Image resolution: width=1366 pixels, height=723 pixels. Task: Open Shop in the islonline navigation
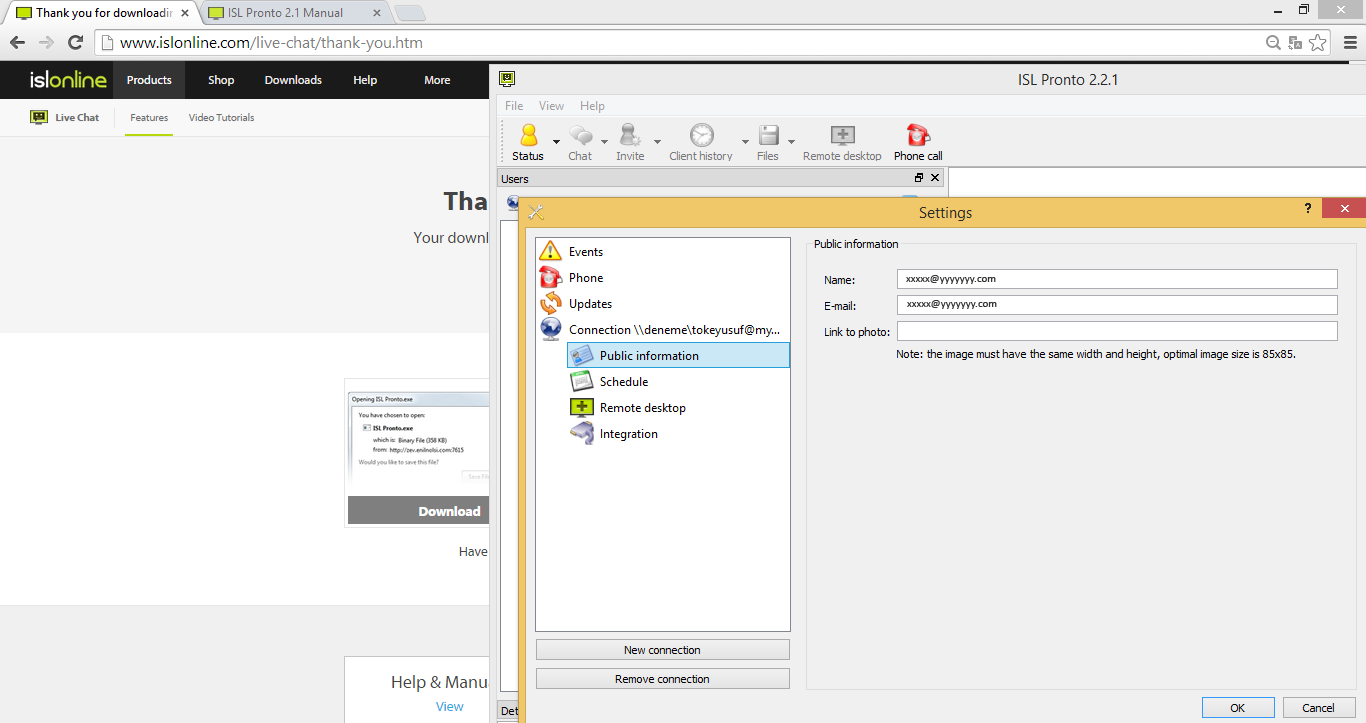click(221, 80)
